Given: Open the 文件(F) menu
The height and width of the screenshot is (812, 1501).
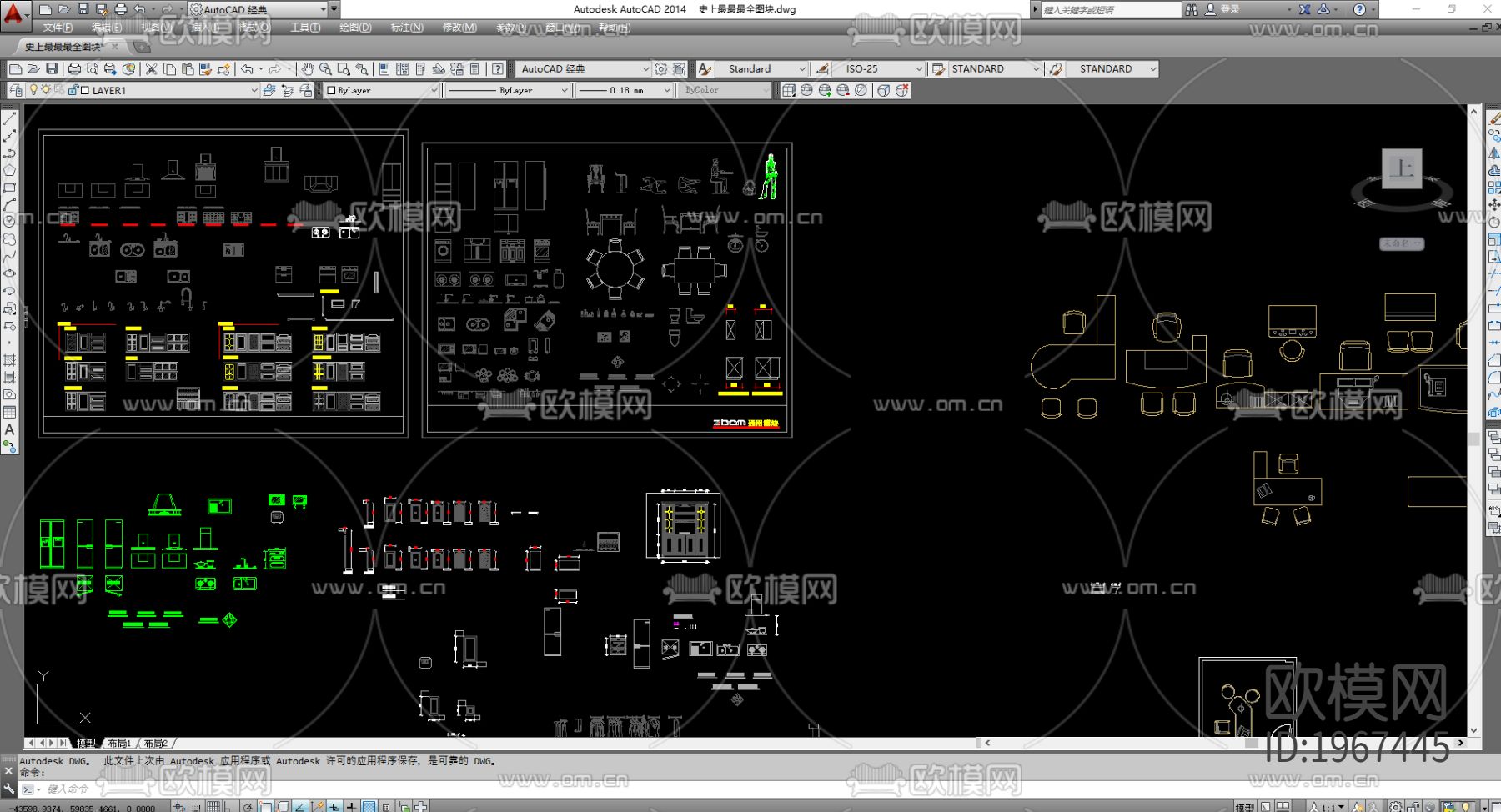Looking at the screenshot, I should 58,28.
